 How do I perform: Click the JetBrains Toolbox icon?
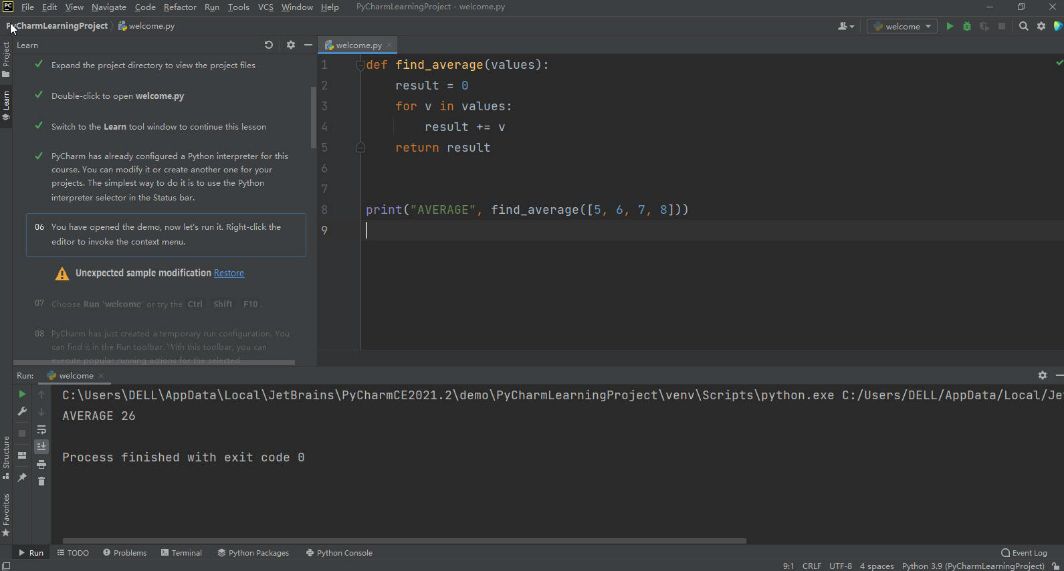(x=1058, y=26)
